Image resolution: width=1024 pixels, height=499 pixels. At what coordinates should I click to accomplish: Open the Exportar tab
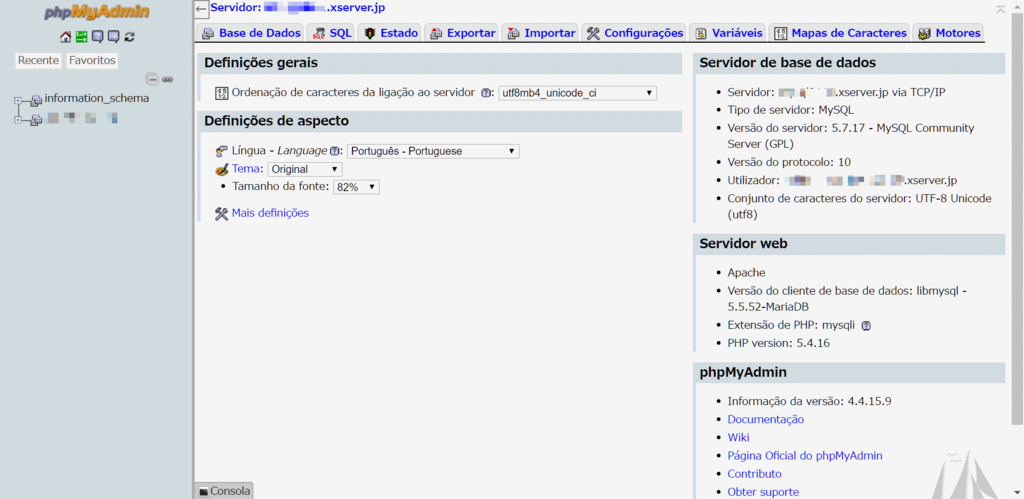click(461, 33)
